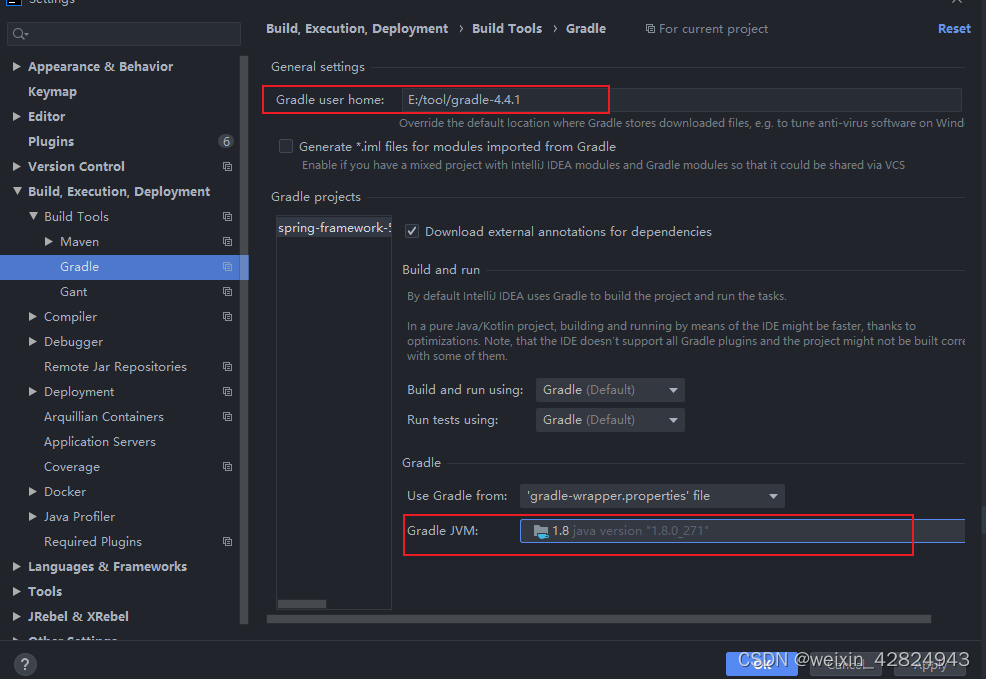The width and height of the screenshot is (986, 679).
Task: Click horizontal scrollbar under Gradle projects list
Action: 302,604
